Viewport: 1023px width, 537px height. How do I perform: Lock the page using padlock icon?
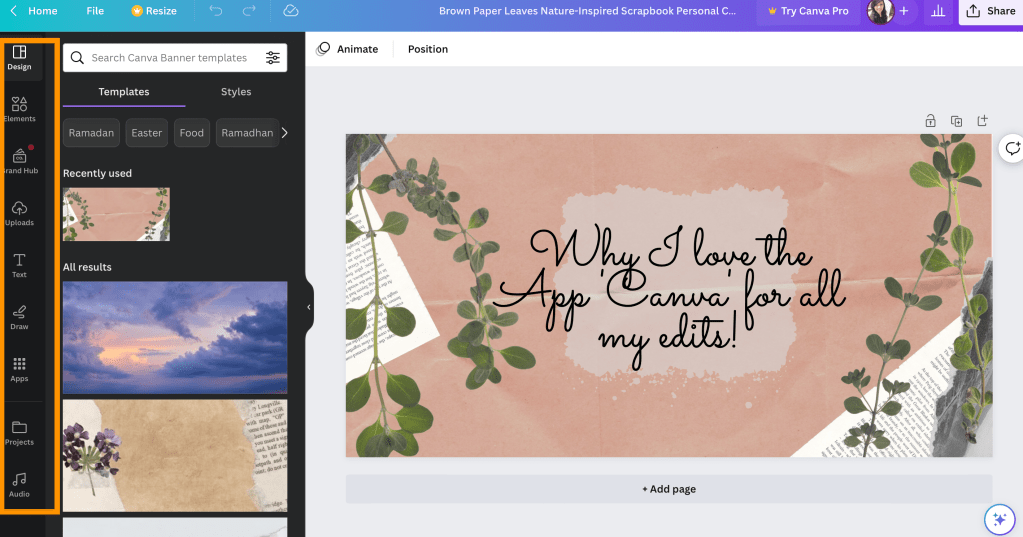coord(930,121)
